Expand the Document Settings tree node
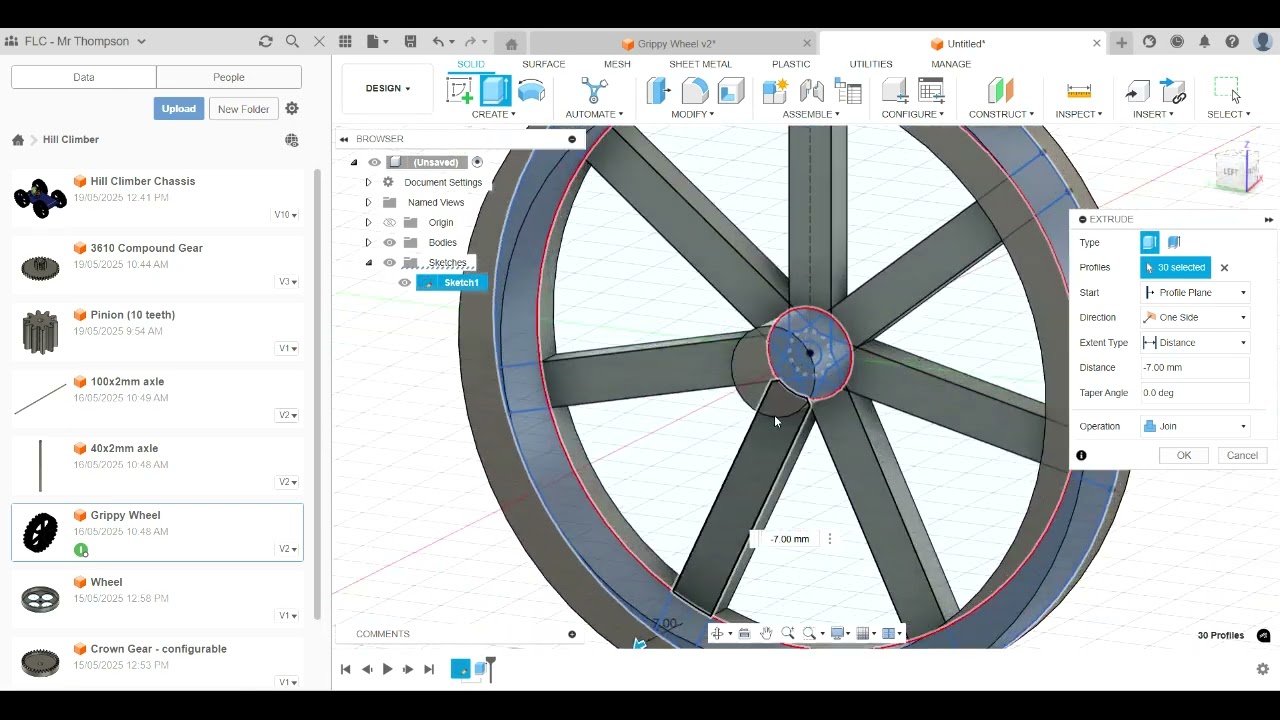Image resolution: width=1280 pixels, height=720 pixels. [x=368, y=182]
